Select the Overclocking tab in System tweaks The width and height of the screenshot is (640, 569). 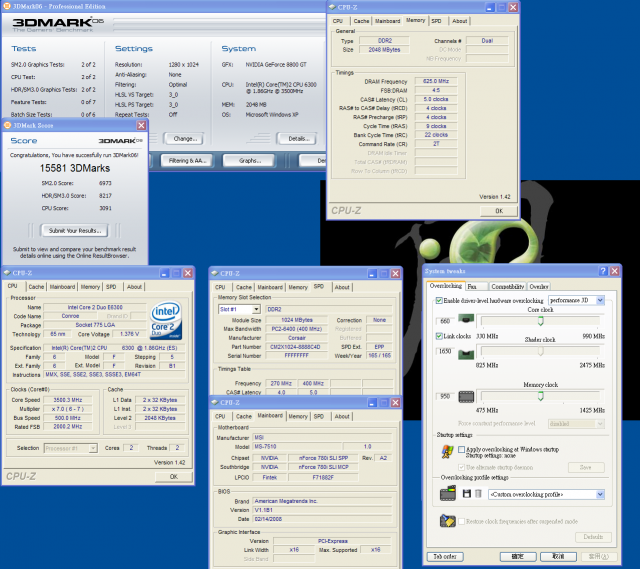446,286
